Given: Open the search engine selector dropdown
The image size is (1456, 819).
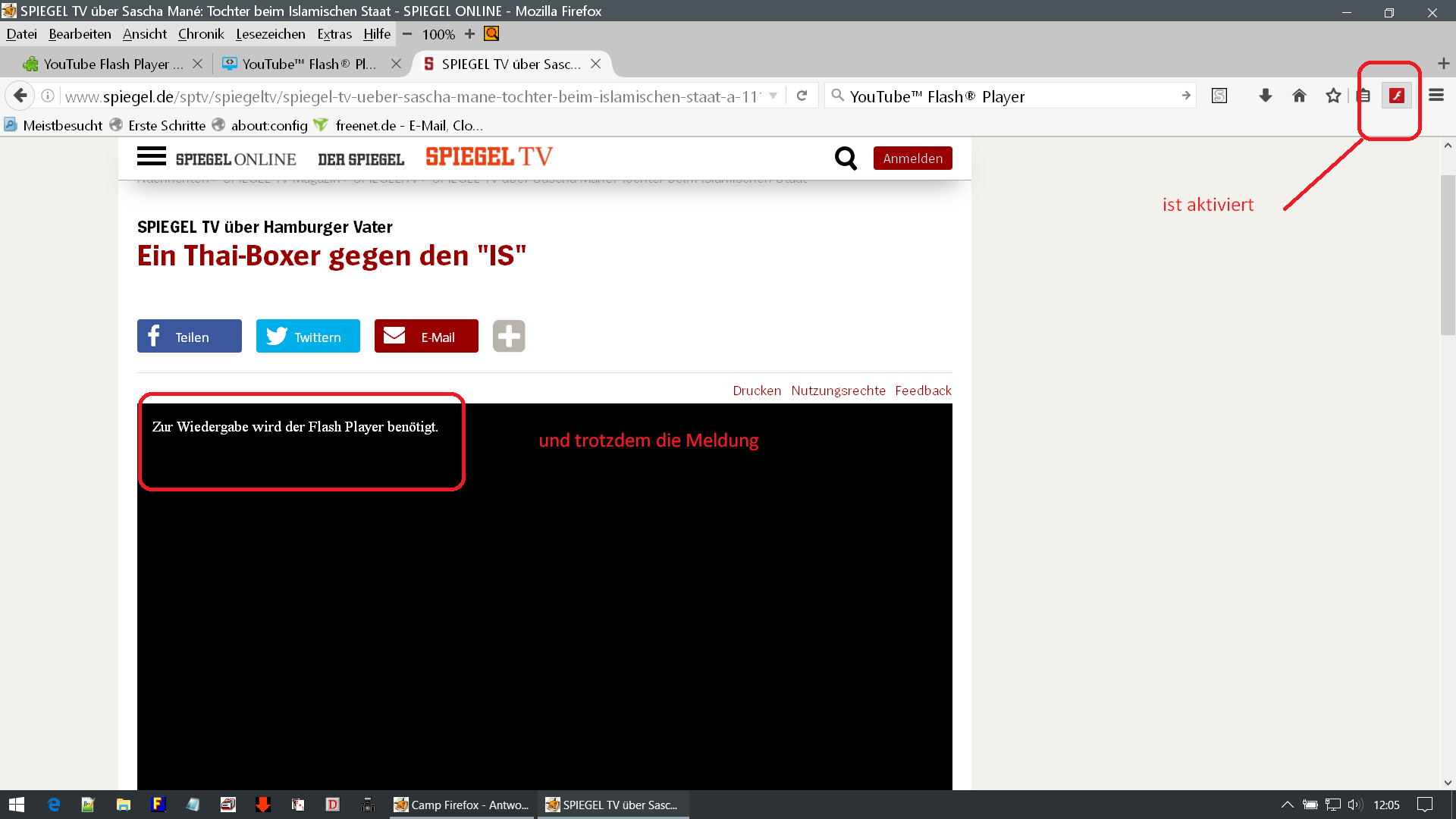Looking at the screenshot, I should pos(838,96).
